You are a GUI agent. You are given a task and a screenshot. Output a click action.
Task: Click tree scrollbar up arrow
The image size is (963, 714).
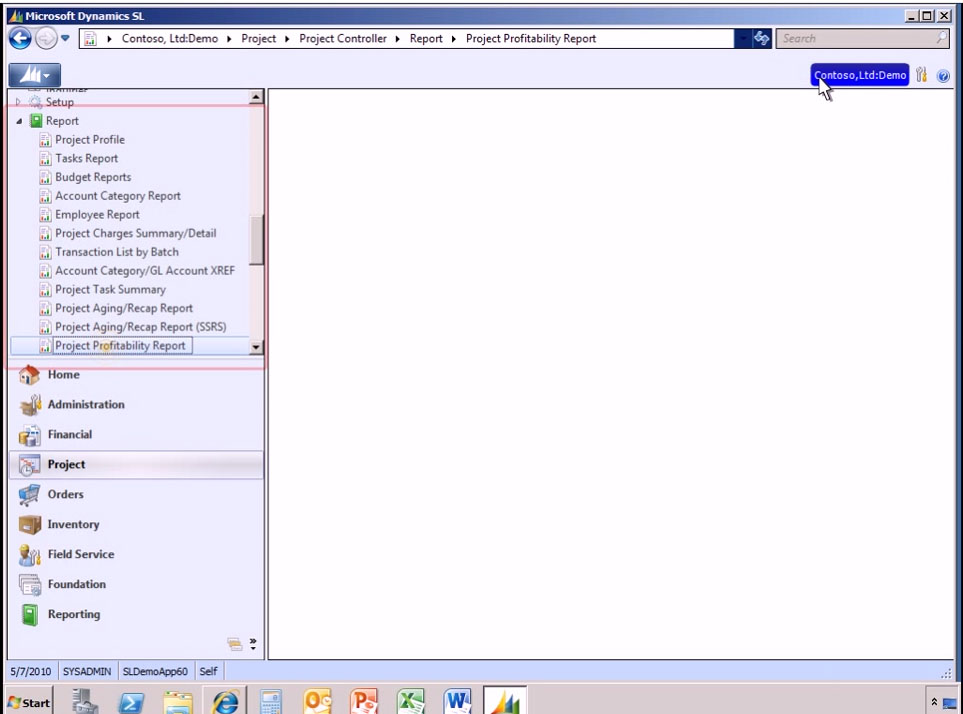click(256, 97)
